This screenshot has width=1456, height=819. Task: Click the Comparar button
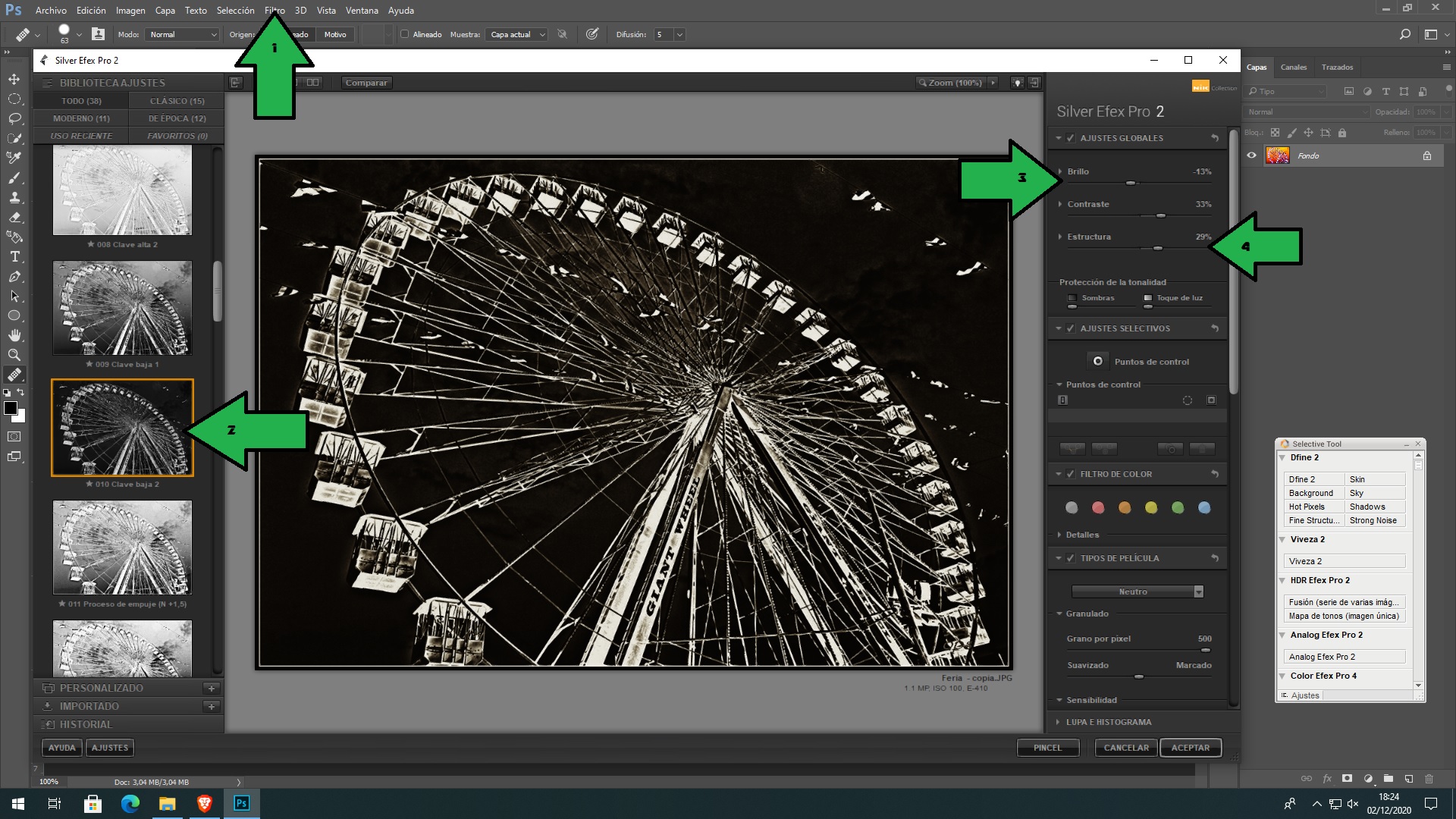click(365, 82)
